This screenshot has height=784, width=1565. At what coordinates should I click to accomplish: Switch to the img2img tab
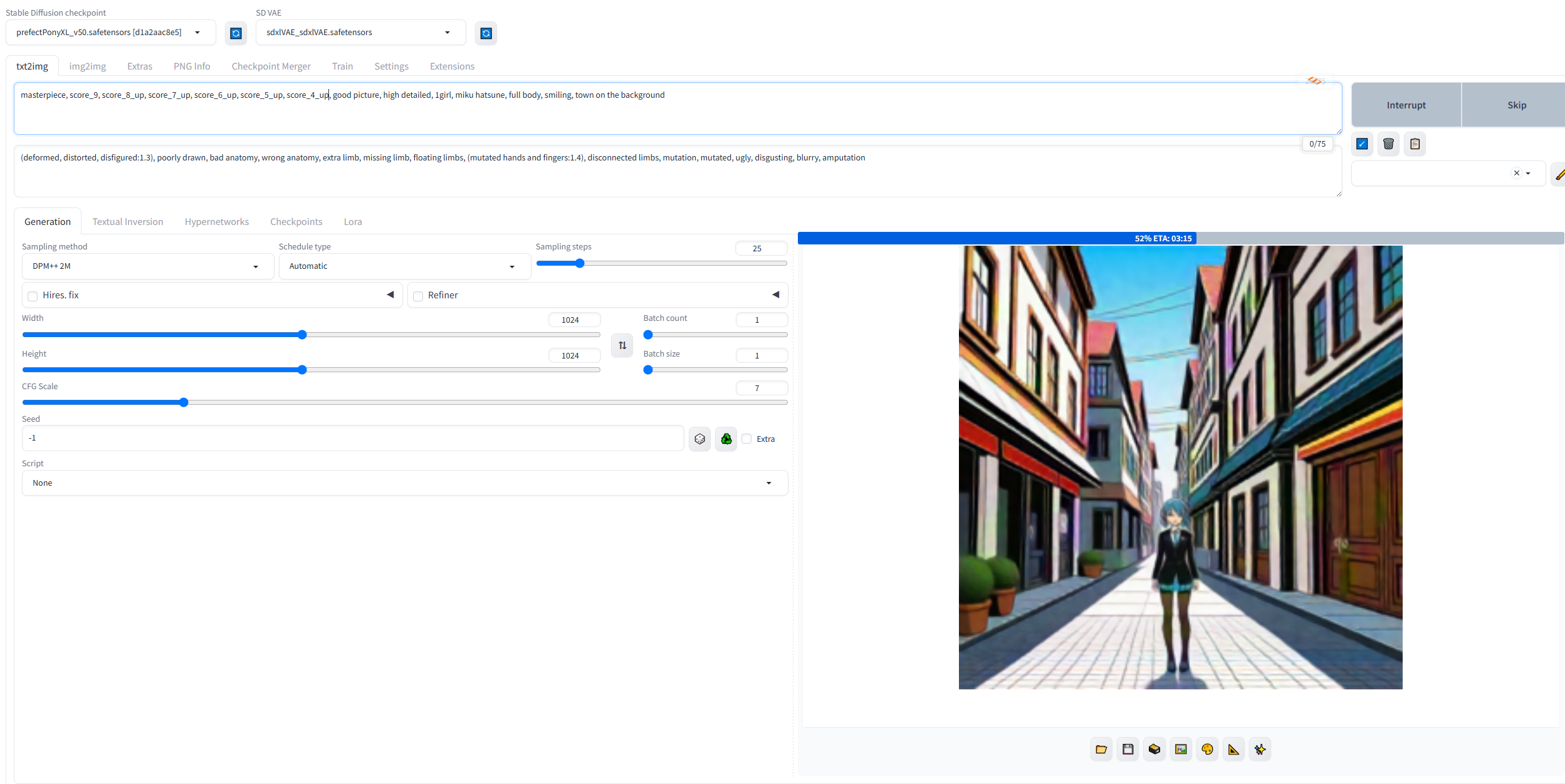[88, 66]
